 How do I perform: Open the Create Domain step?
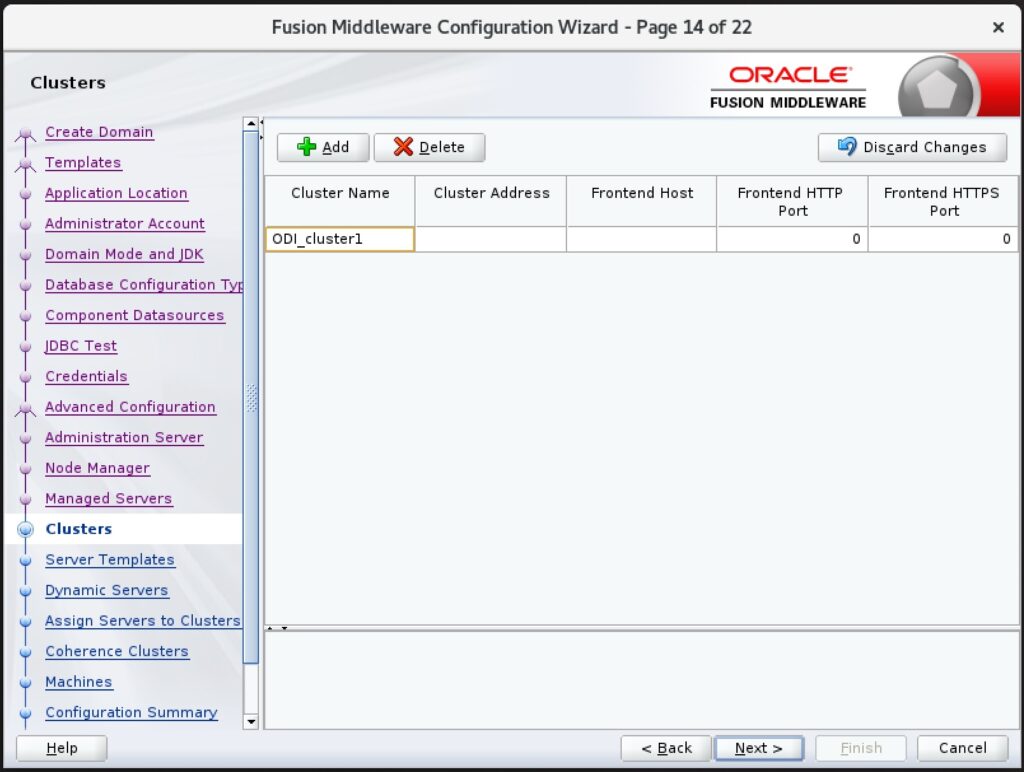click(x=99, y=132)
